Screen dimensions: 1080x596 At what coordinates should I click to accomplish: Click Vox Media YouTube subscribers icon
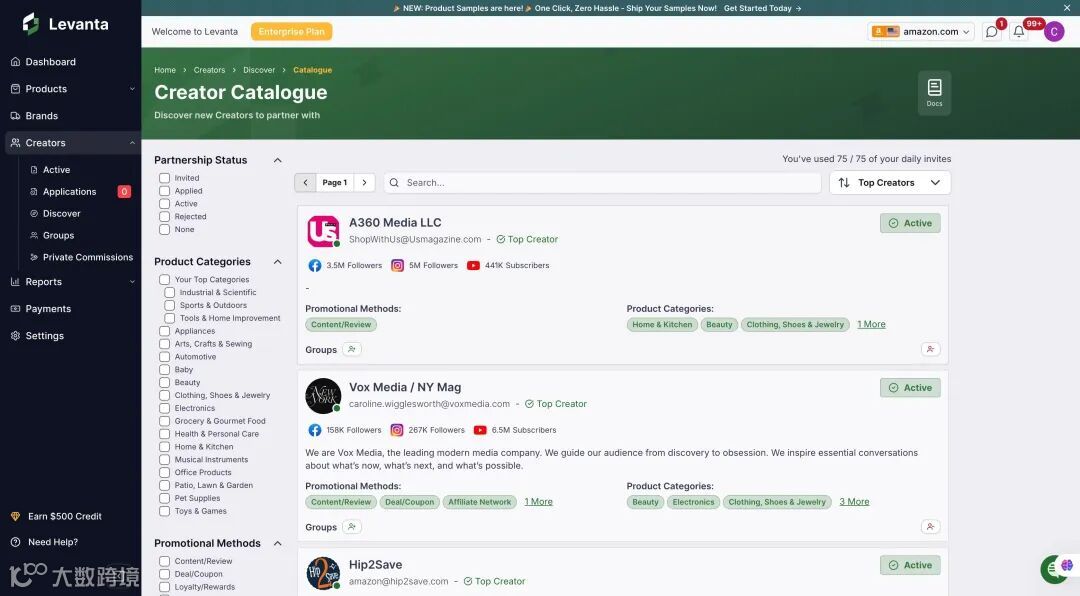(480, 430)
